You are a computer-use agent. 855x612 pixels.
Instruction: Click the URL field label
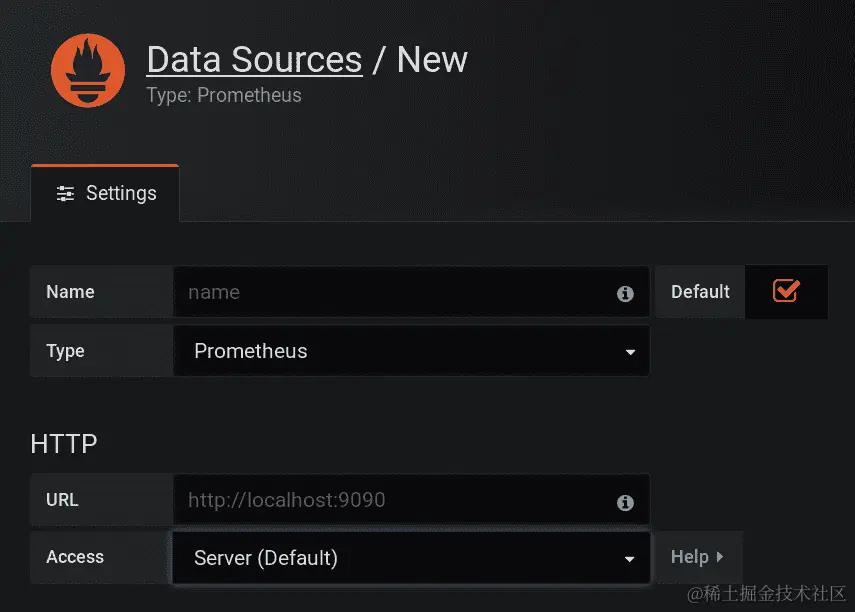[62, 499]
